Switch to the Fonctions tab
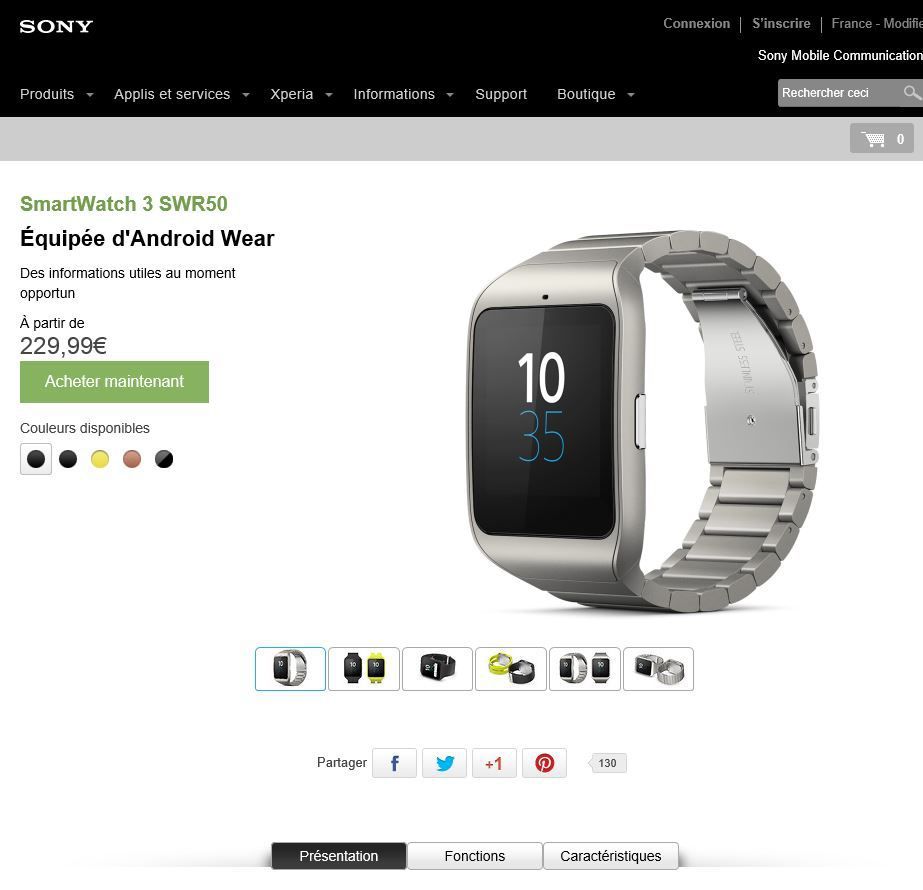Viewport: 923px width, 890px height. (x=474, y=856)
